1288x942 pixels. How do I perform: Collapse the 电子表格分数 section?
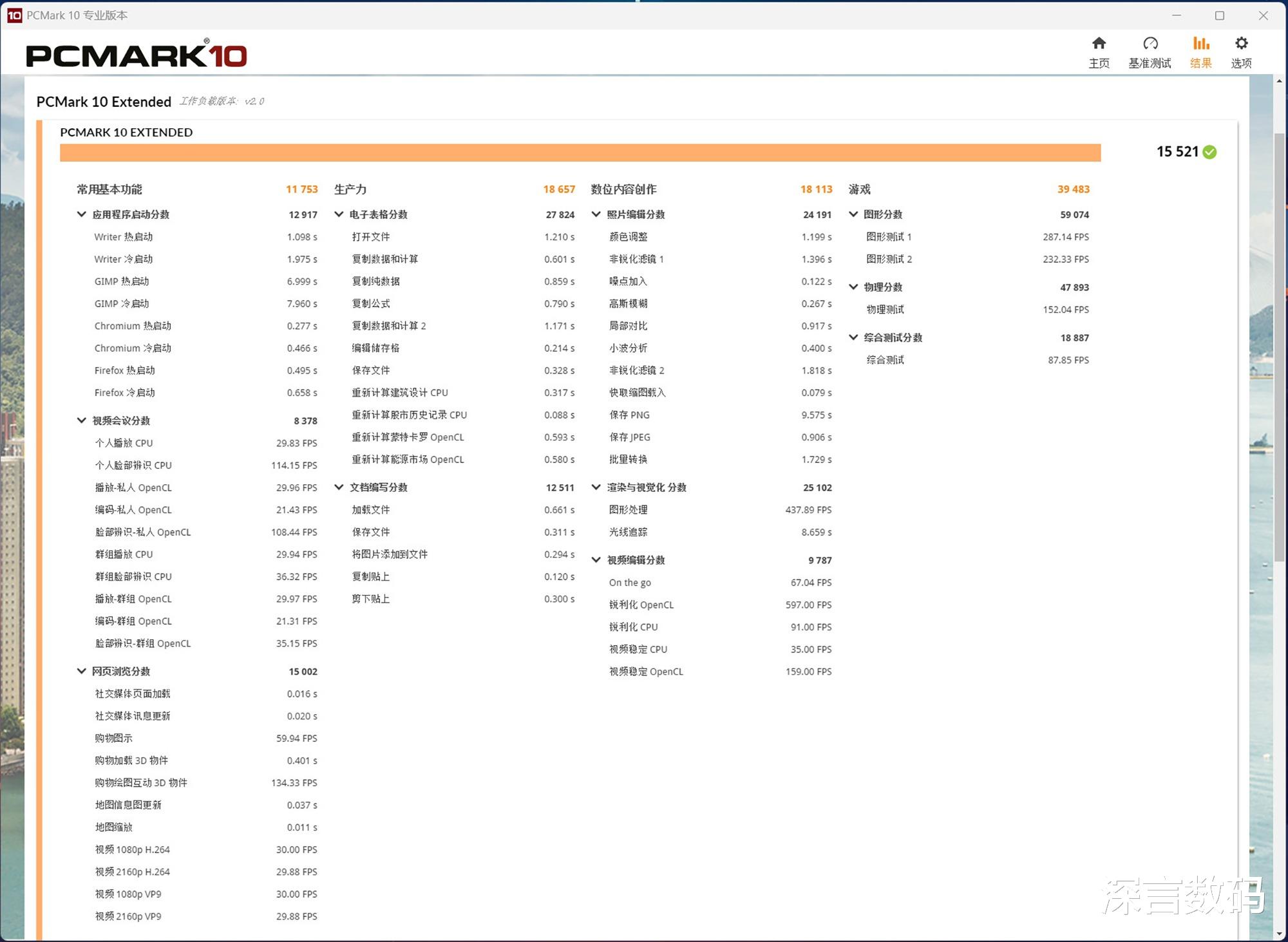pyautogui.click(x=339, y=214)
